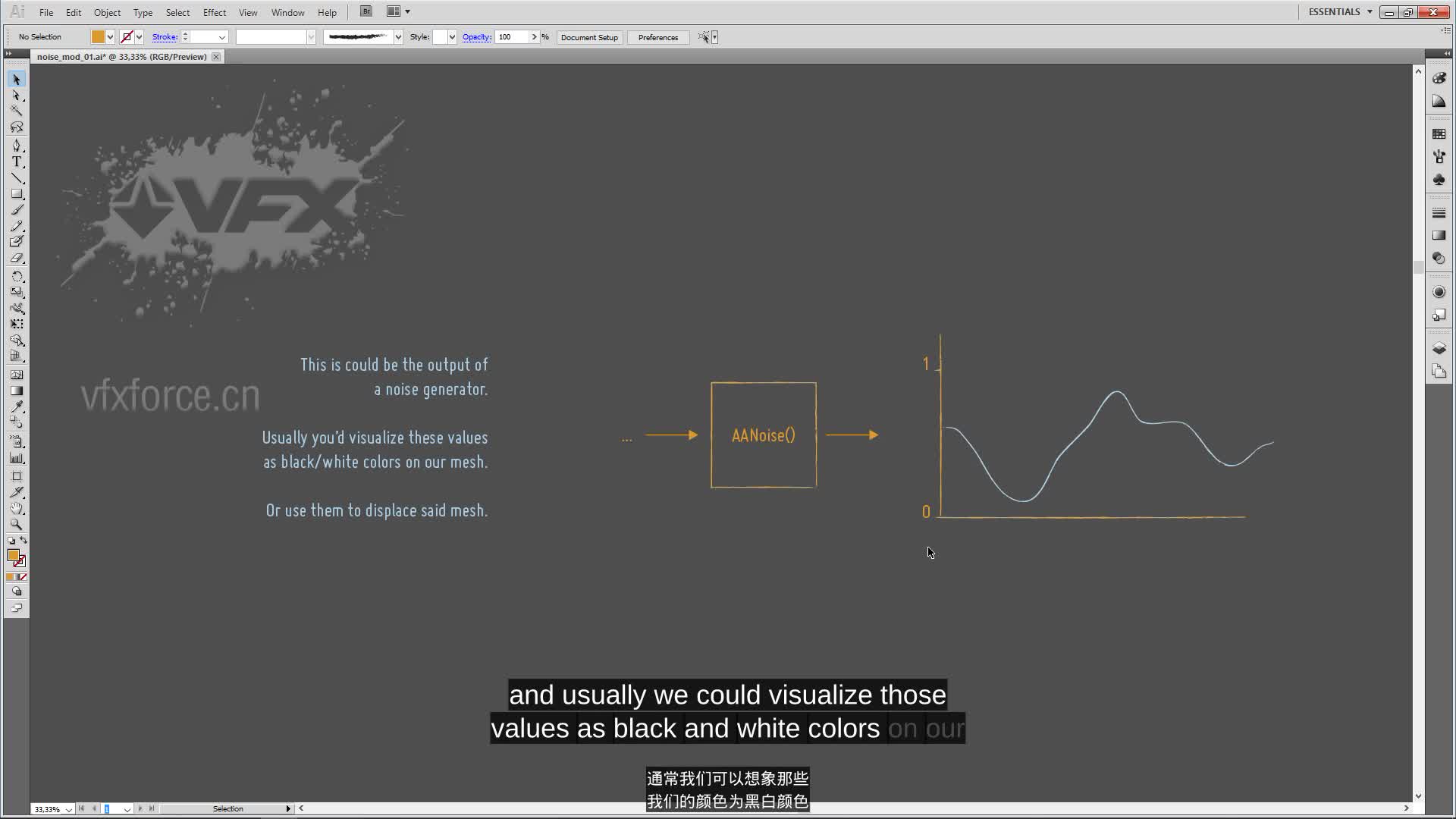Expand the right panel dock
This screenshot has width=1456, height=819.
coord(1447,54)
